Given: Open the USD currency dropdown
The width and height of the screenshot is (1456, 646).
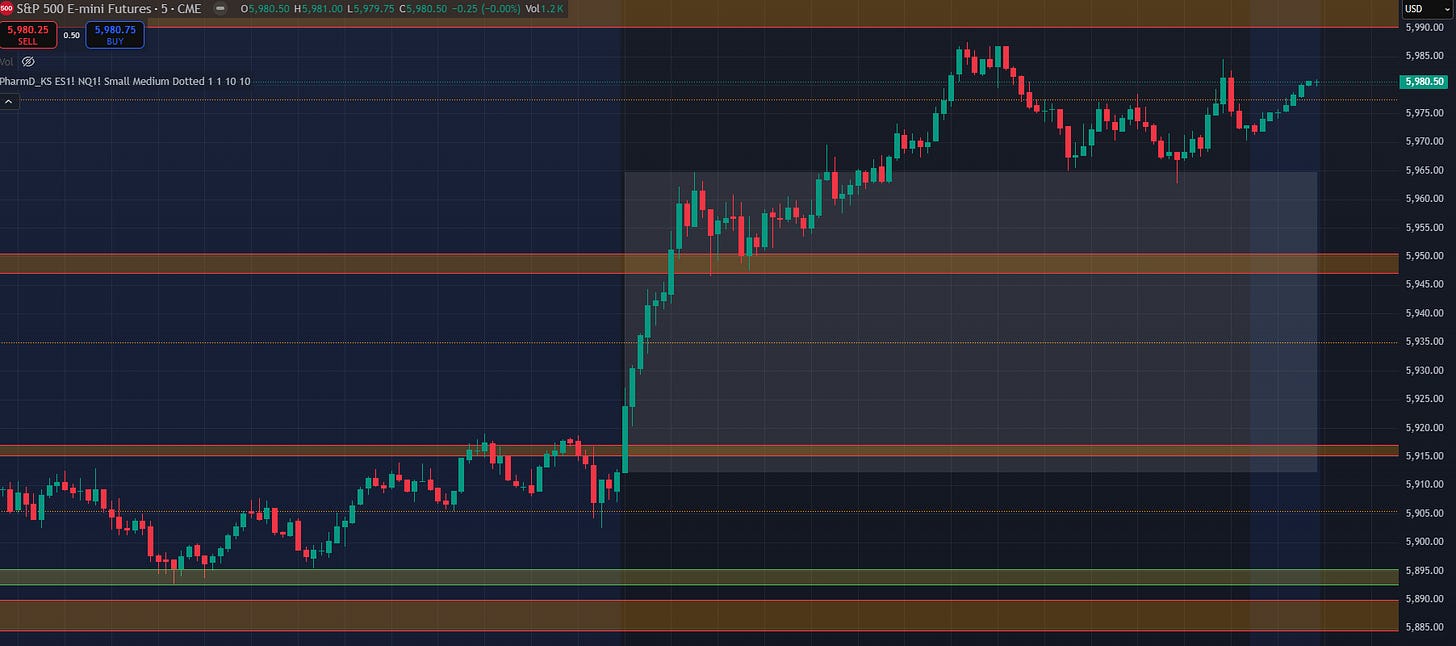Looking at the screenshot, I should pos(1426,9).
